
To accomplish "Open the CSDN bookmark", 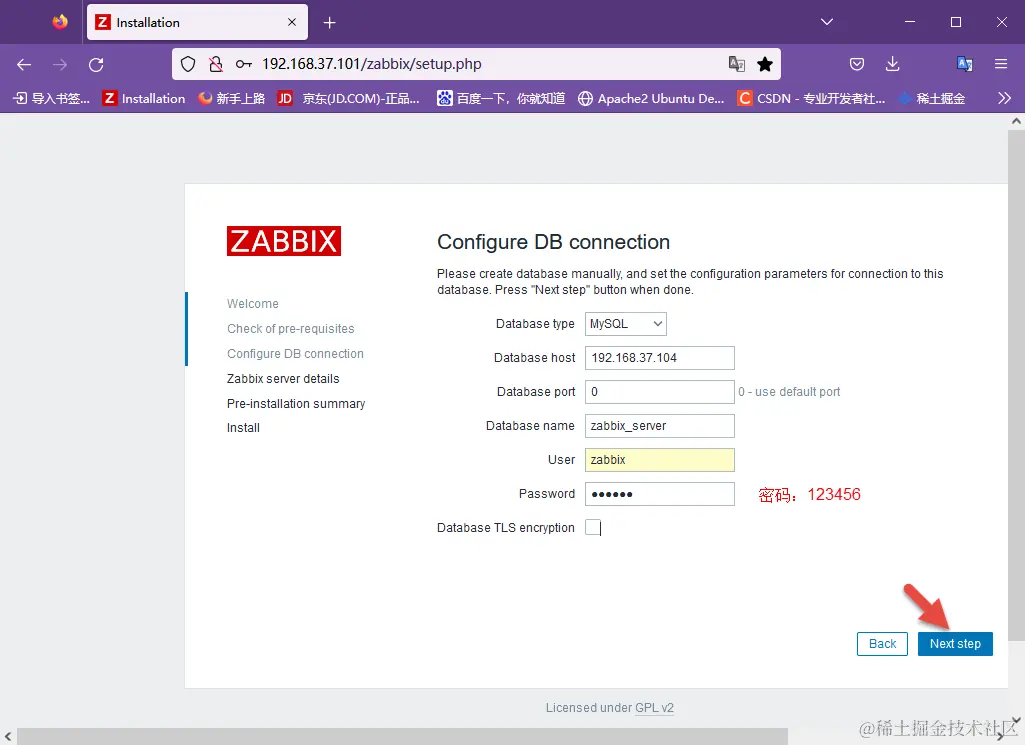I will (x=811, y=99).
